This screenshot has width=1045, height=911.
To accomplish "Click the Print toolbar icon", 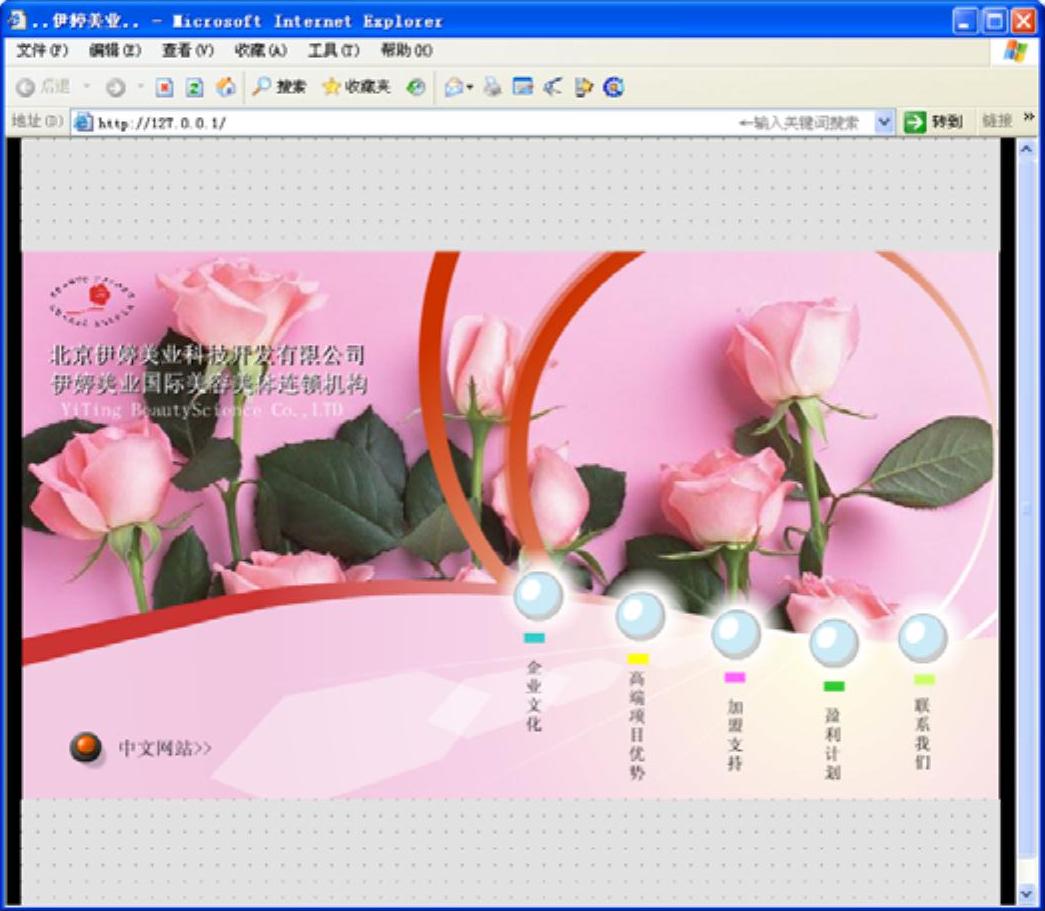I will (492, 88).
